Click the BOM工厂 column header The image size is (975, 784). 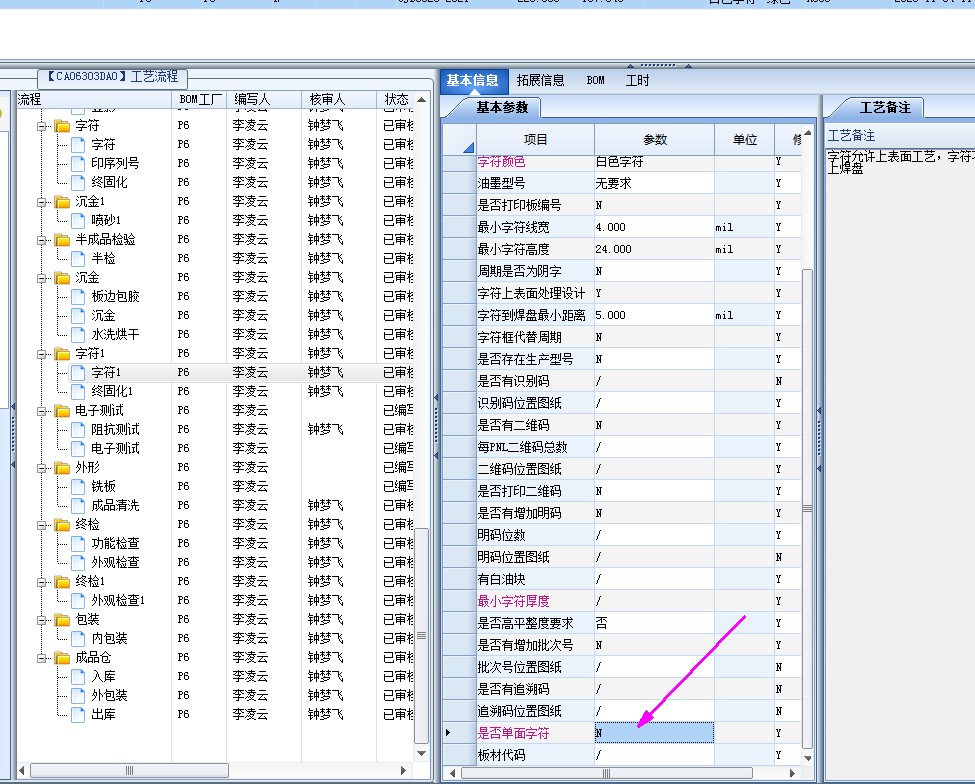coord(199,99)
